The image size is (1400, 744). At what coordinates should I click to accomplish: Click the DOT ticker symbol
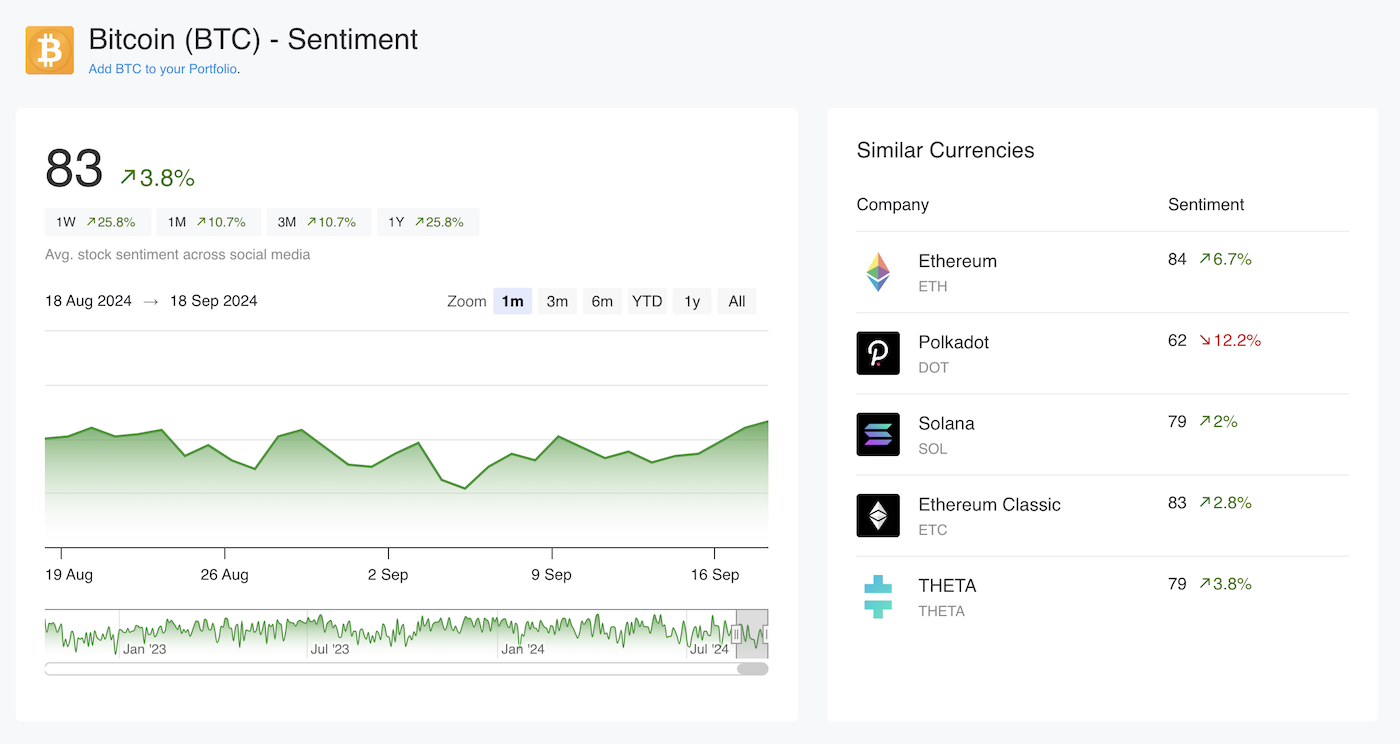pos(934,367)
